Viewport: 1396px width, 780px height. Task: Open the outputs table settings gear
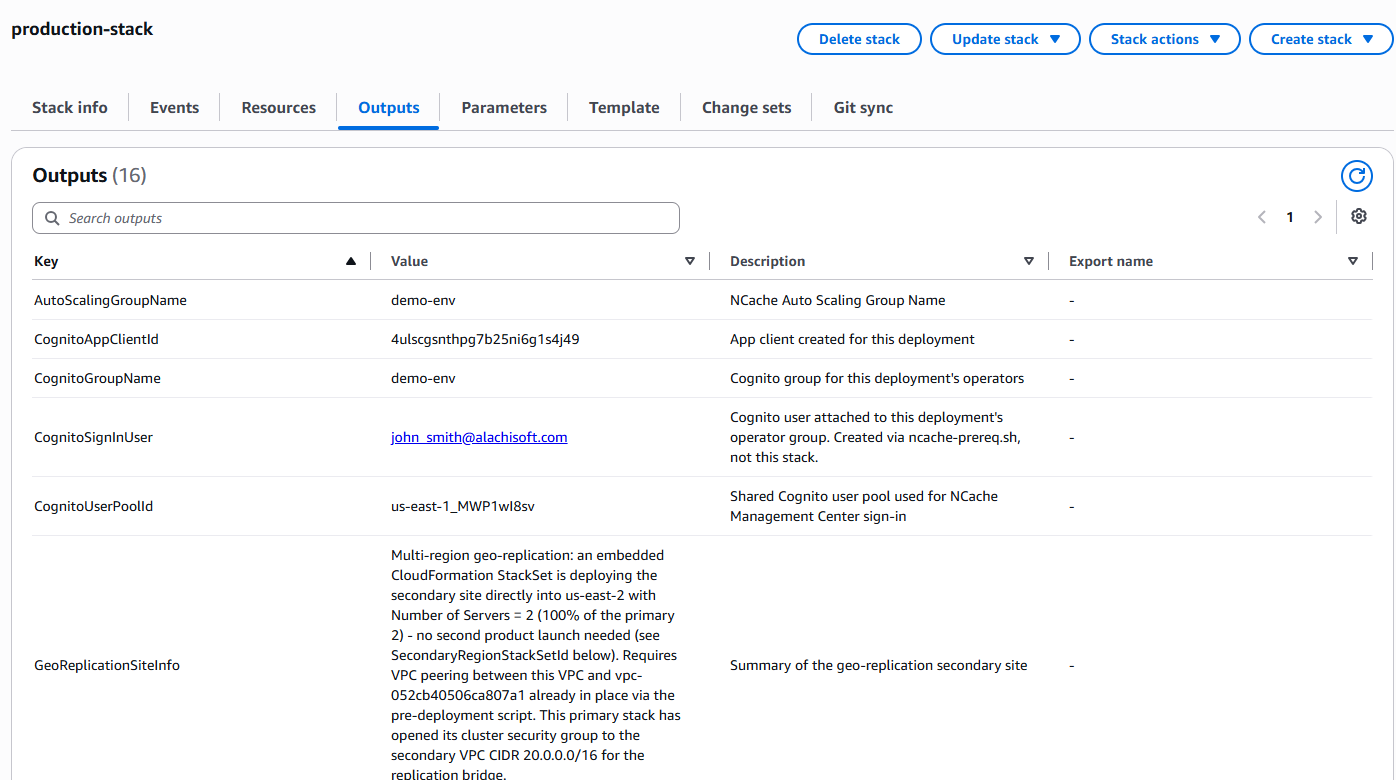(1358, 216)
